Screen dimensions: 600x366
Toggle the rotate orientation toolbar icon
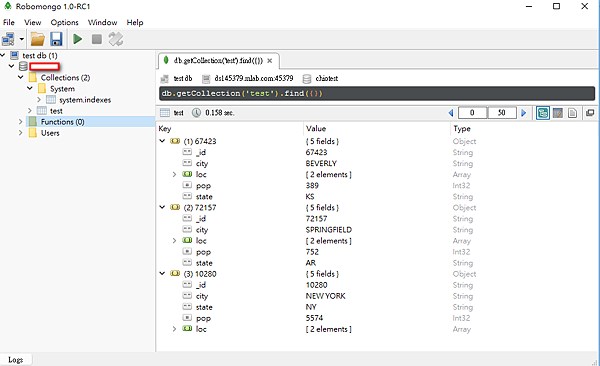[116, 39]
